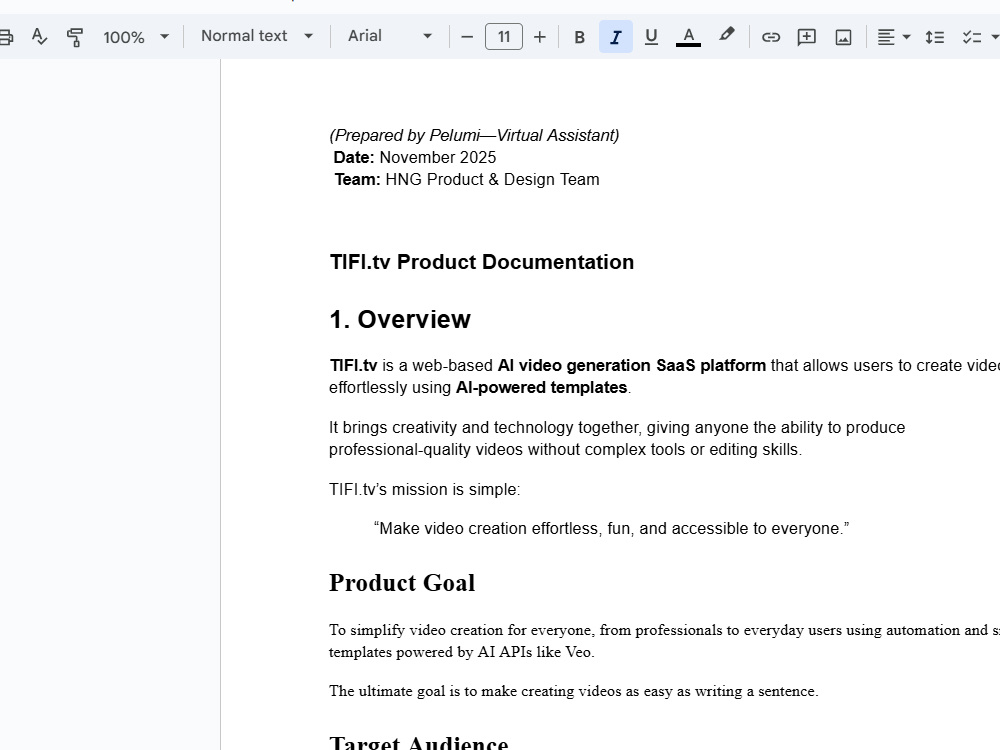The image size is (1000, 750).
Task: Open the text alignment dropdown
Action: (893, 37)
